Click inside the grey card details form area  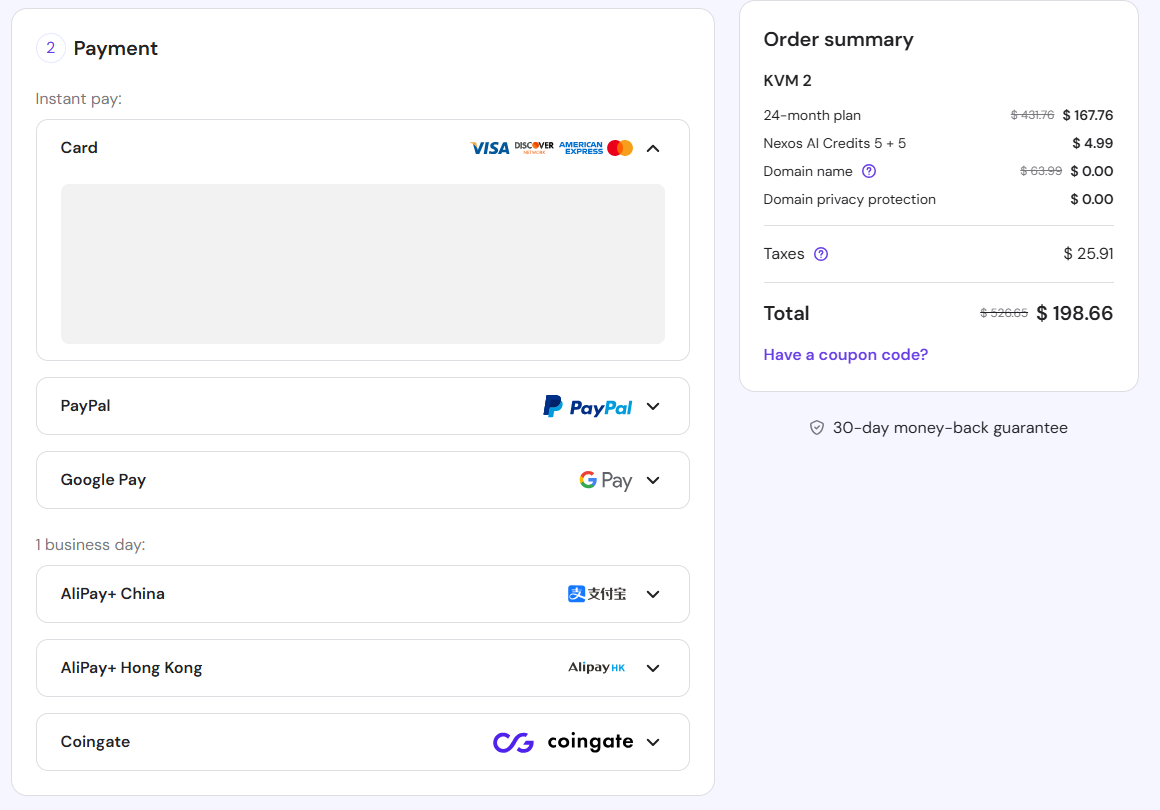362,264
